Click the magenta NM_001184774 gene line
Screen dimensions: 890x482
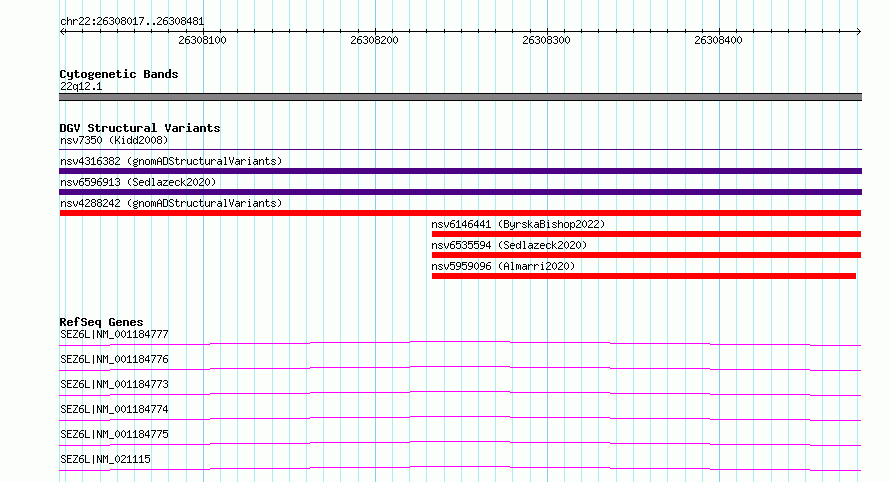(460, 418)
